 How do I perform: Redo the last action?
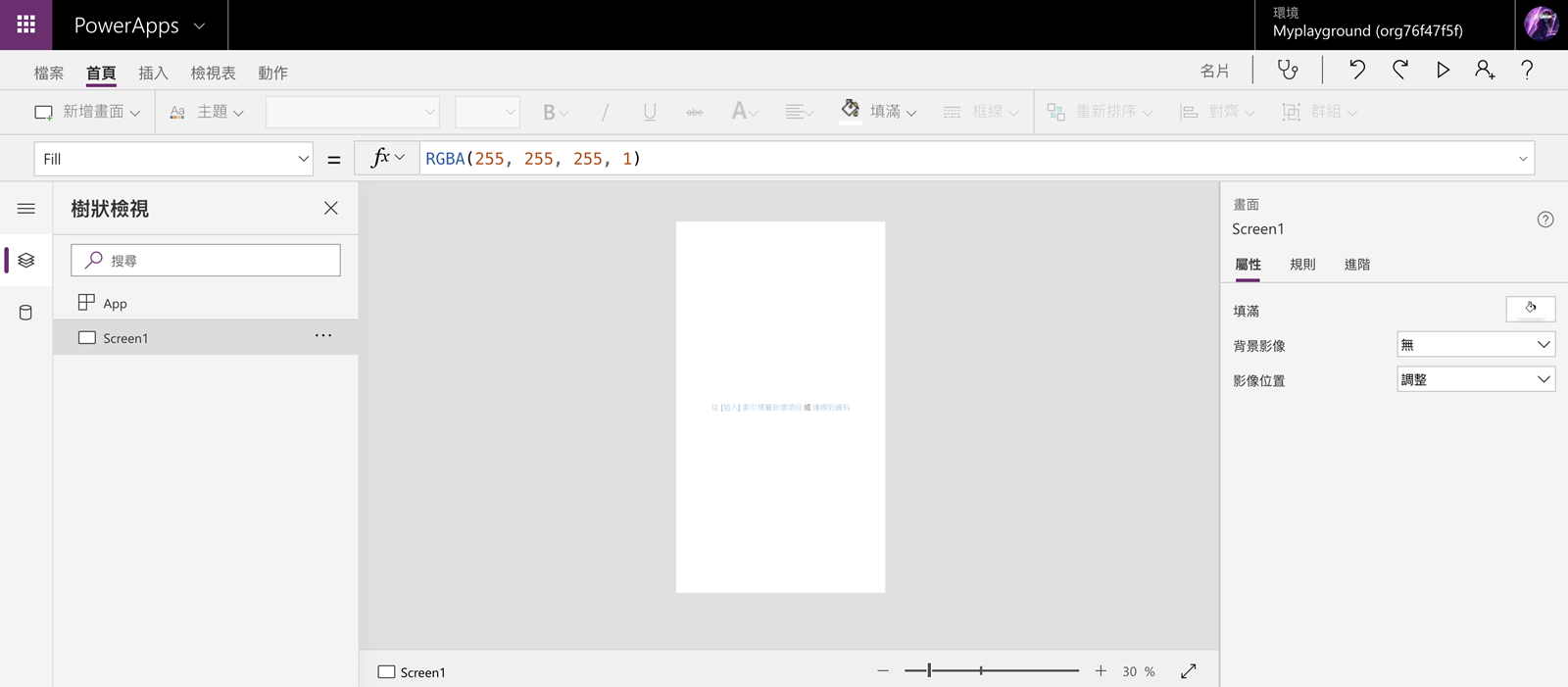pyautogui.click(x=1399, y=70)
